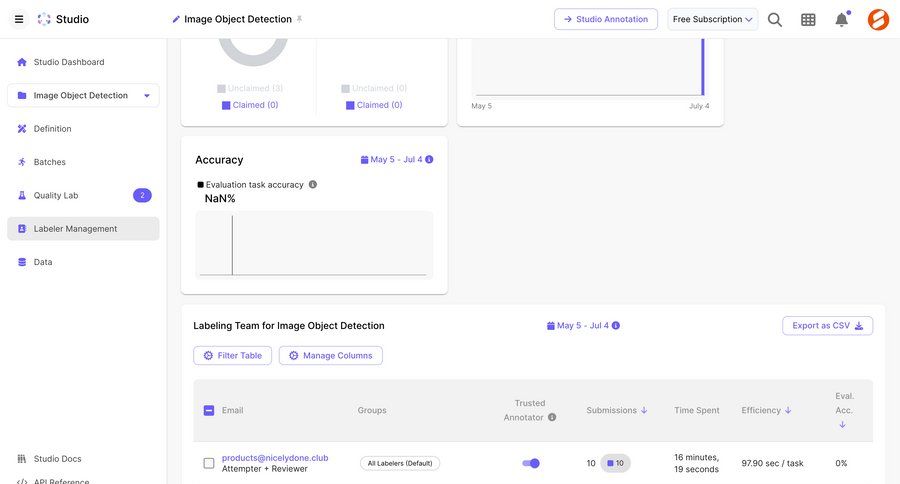Toggle Unclaimed (0) legend item

pos(374,88)
